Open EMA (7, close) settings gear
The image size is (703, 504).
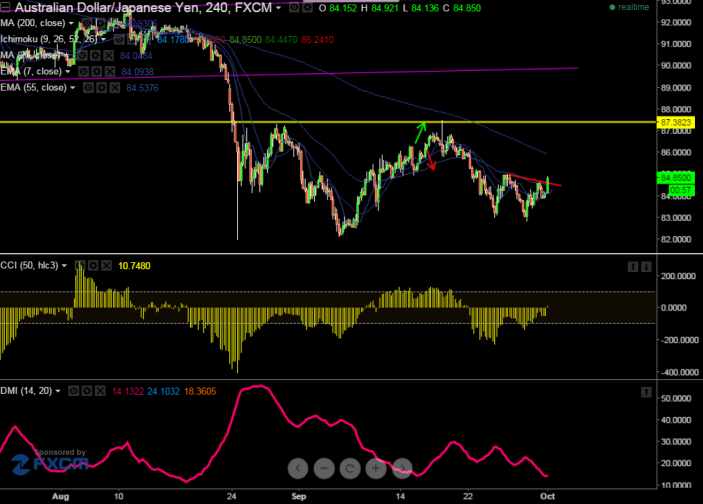pyautogui.click(x=96, y=72)
